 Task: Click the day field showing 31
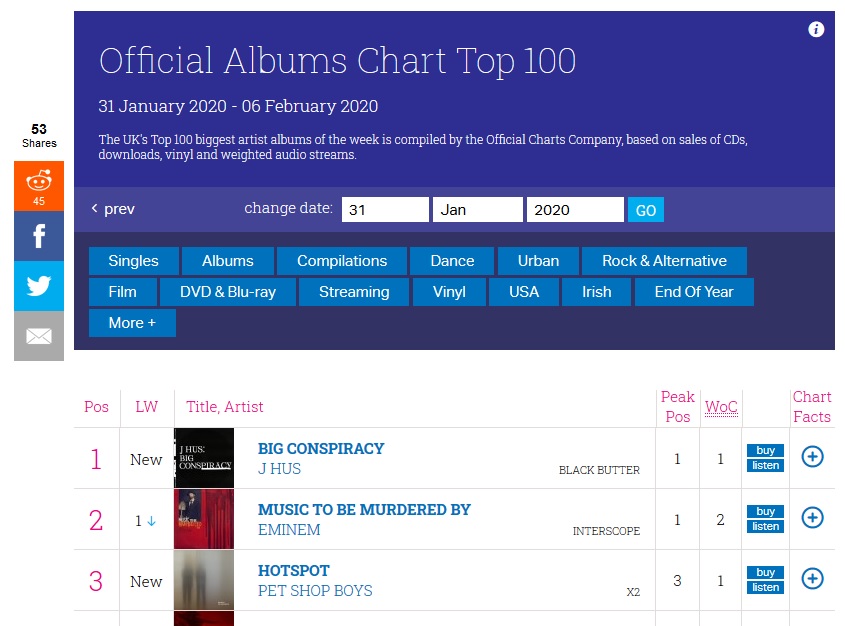click(385, 210)
